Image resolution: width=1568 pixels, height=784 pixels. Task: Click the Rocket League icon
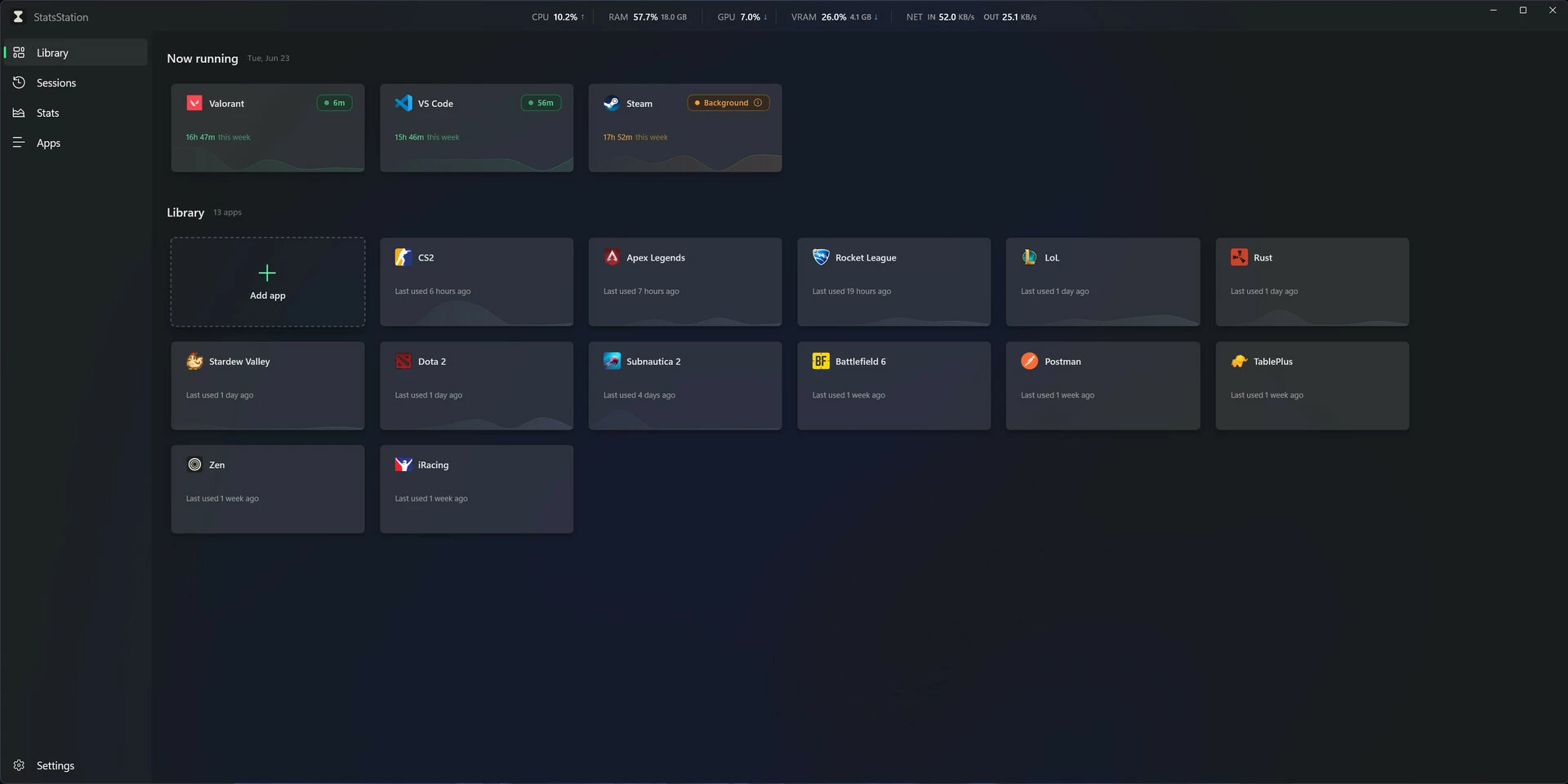tap(821, 257)
